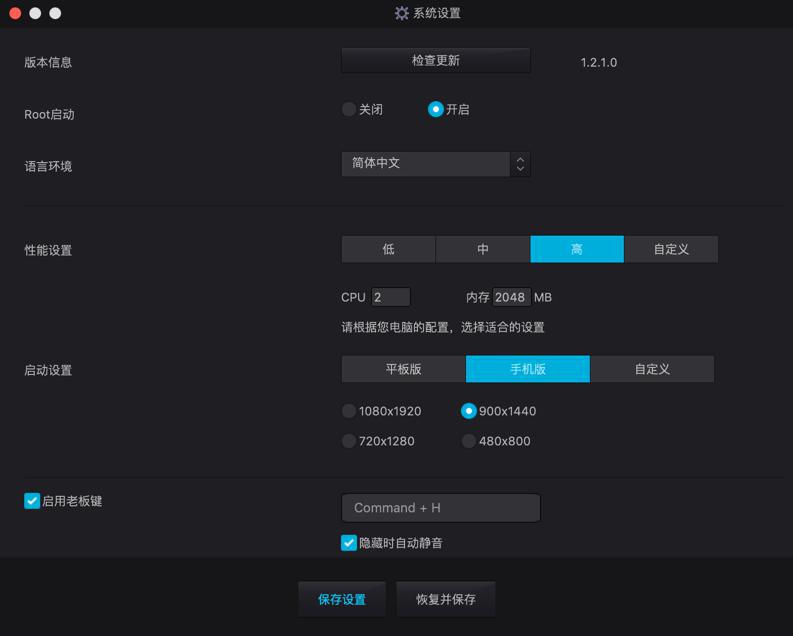Click the 启动设置 label

[48, 370]
